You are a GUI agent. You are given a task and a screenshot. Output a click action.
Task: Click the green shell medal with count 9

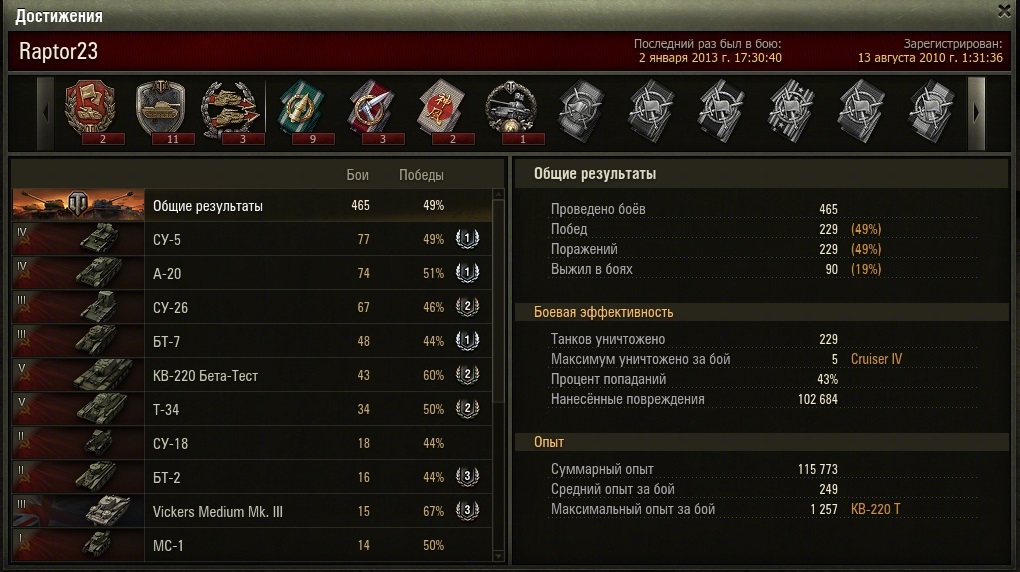point(302,111)
